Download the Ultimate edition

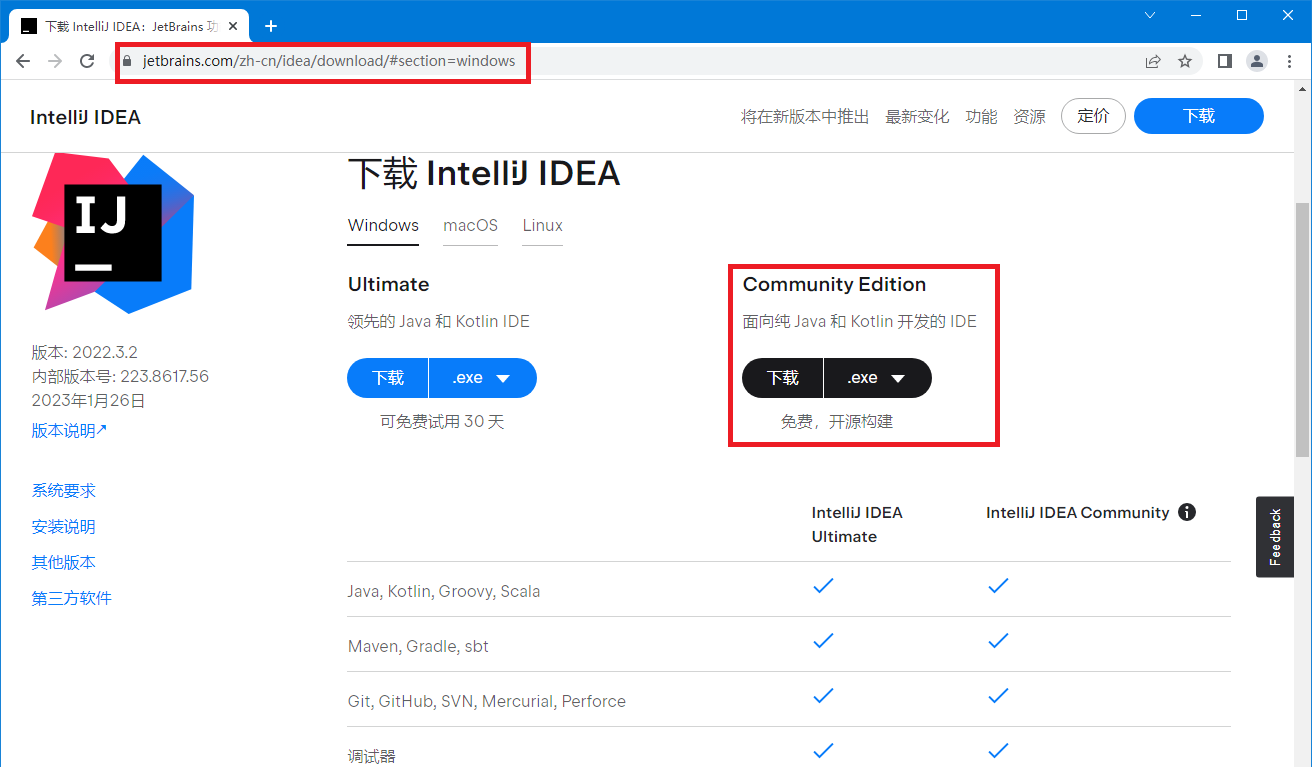click(x=388, y=378)
